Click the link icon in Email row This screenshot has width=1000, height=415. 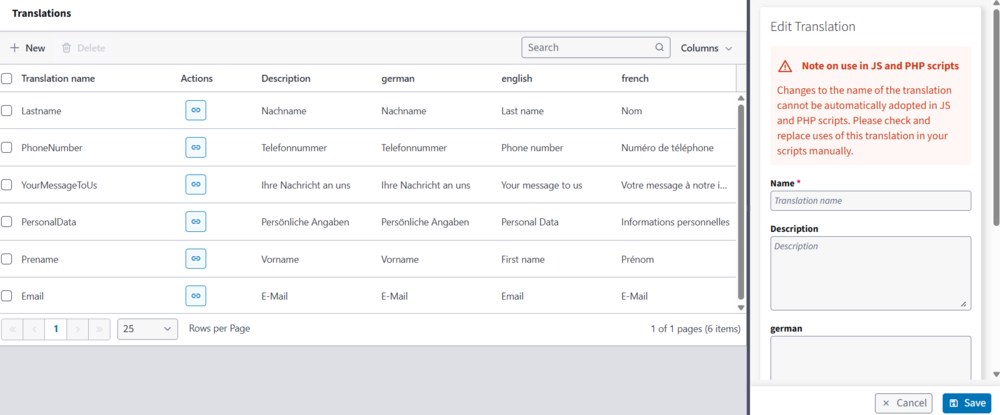(196, 296)
